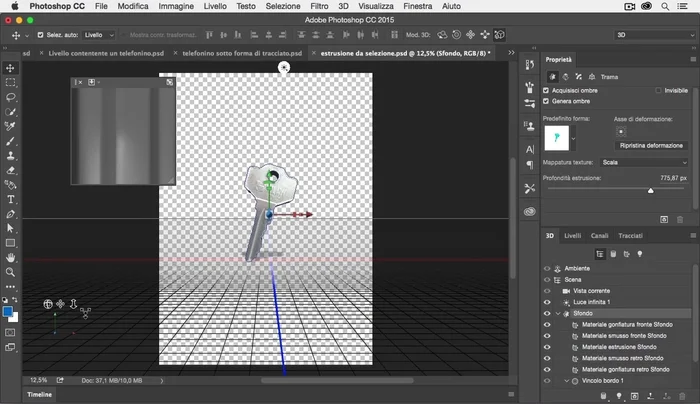The height and width of the screenshot is (404, 700).
Task: Select the Type tool
Action: (10, 199)
